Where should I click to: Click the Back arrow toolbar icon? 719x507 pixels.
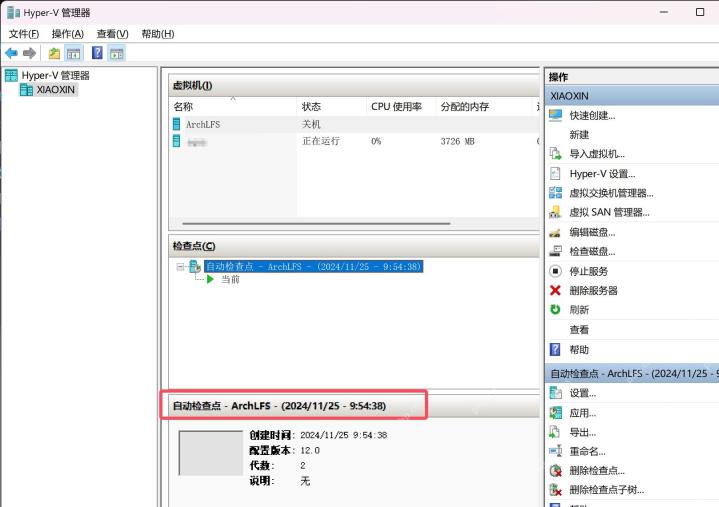11,53
